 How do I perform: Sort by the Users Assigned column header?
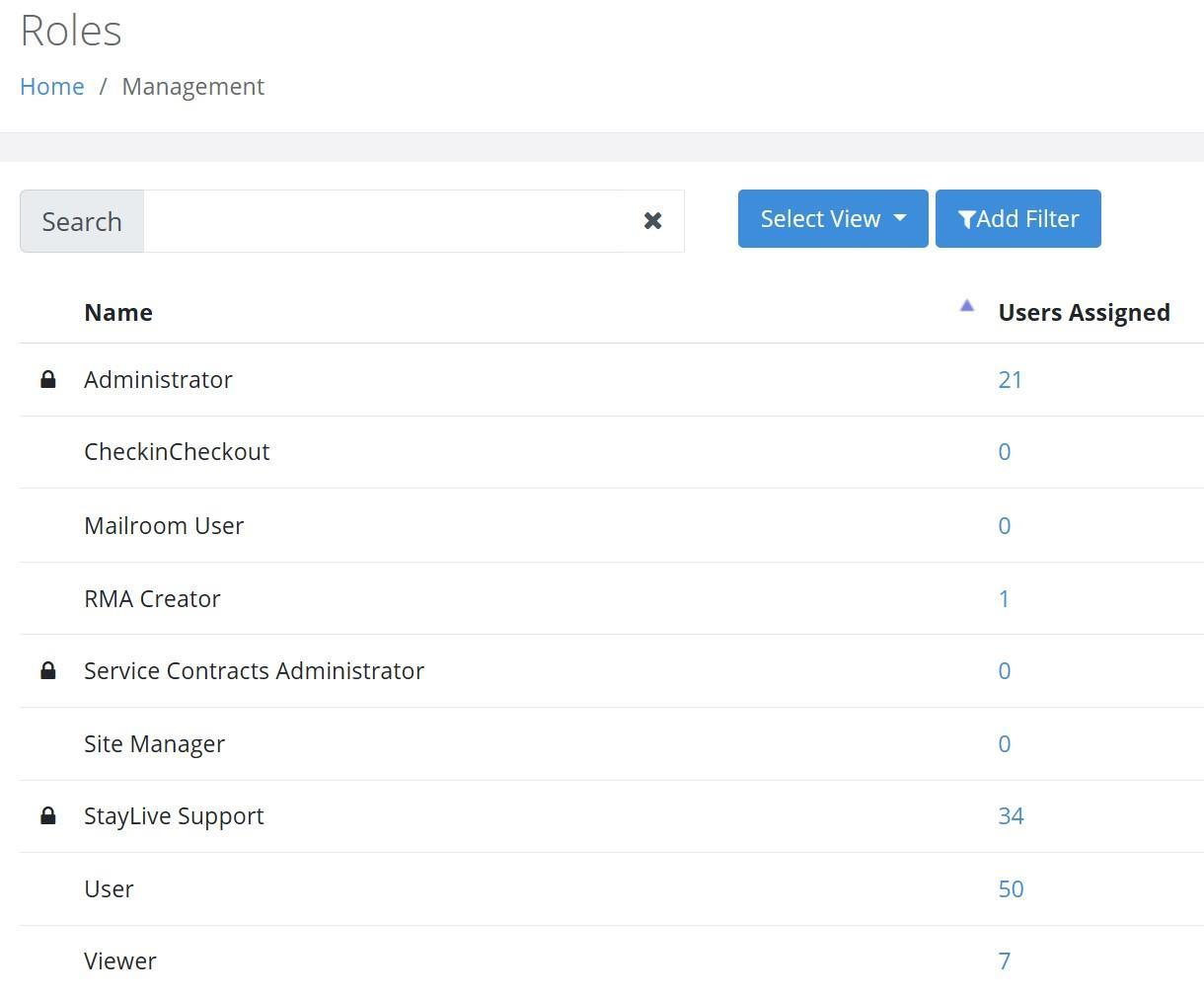tap(1085, 312)
